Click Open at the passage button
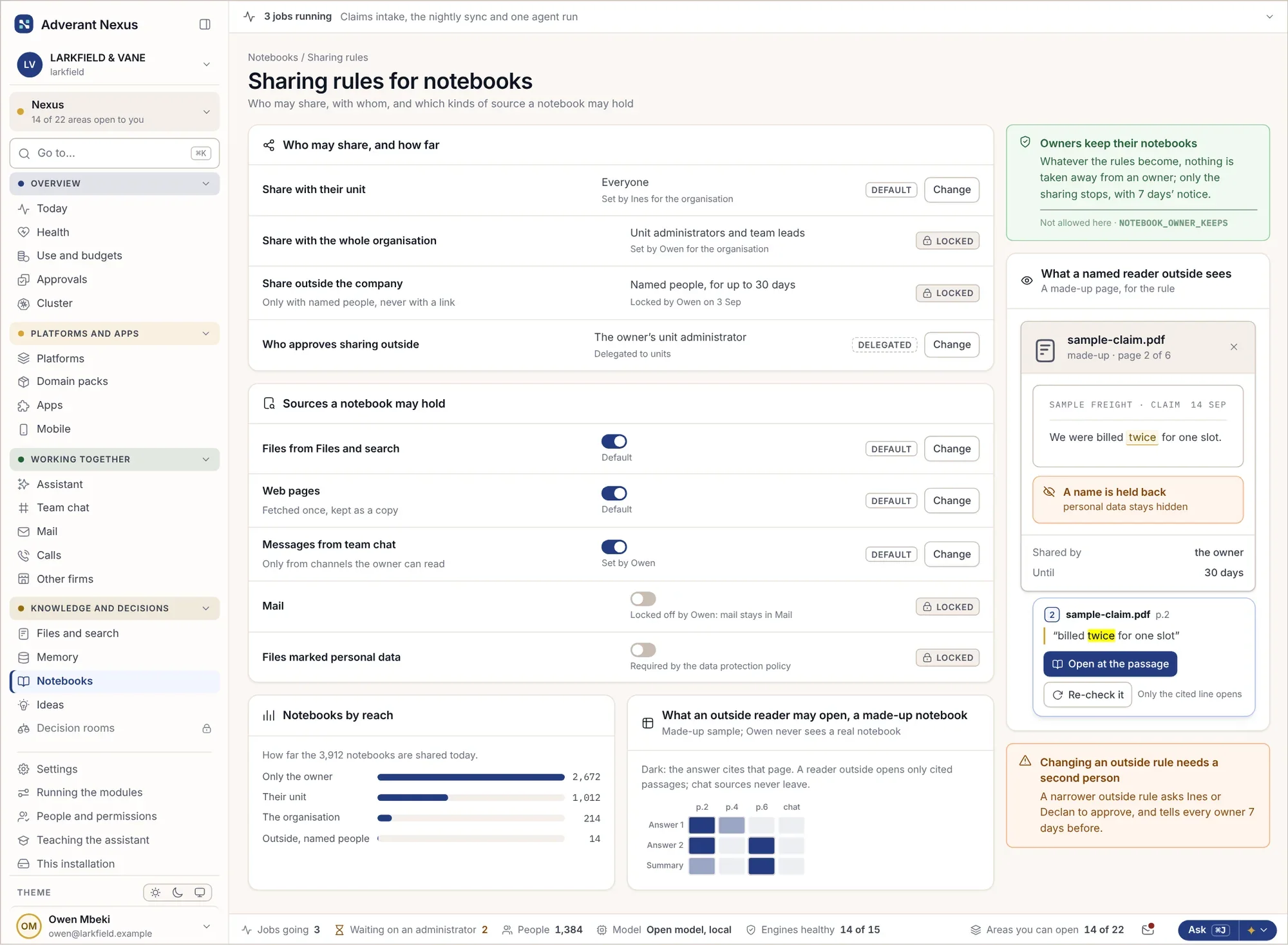The height and width of the screenshot is (945, 1288). 1110,664
